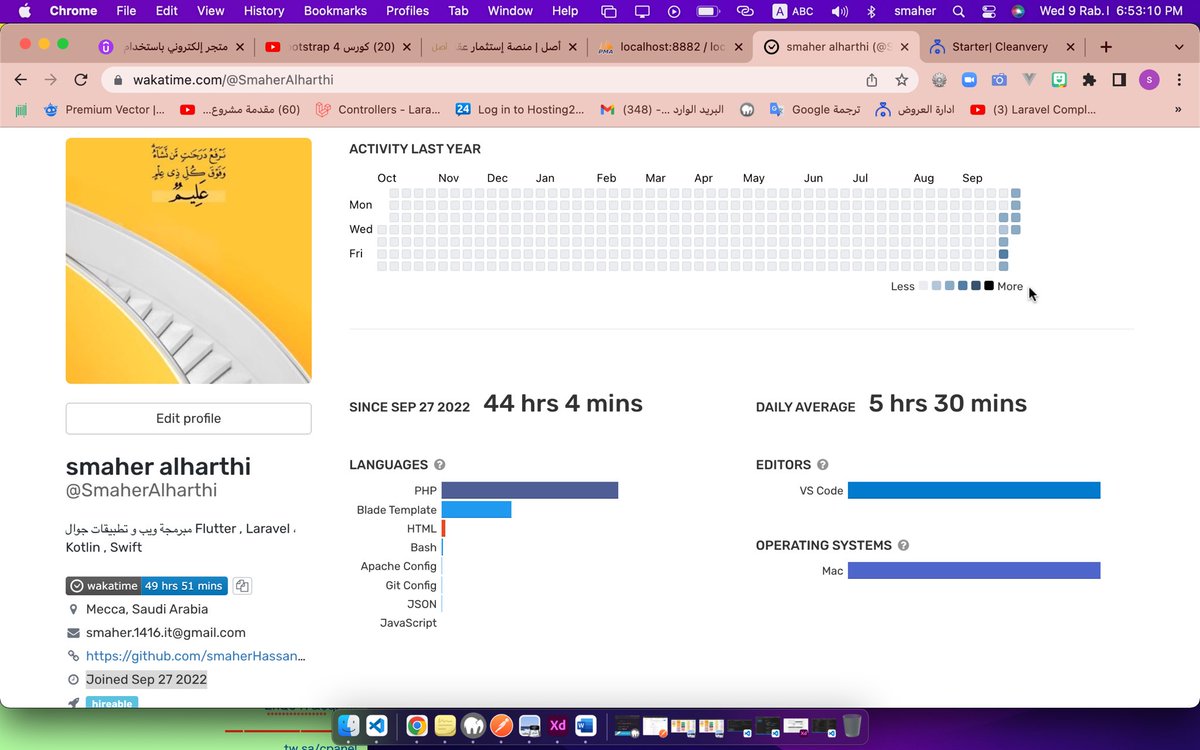Image resolution: width=1200 pixels, height=750 pixels.
Task: Click the share icon in the address bar
Action: (x=872, y=80)
